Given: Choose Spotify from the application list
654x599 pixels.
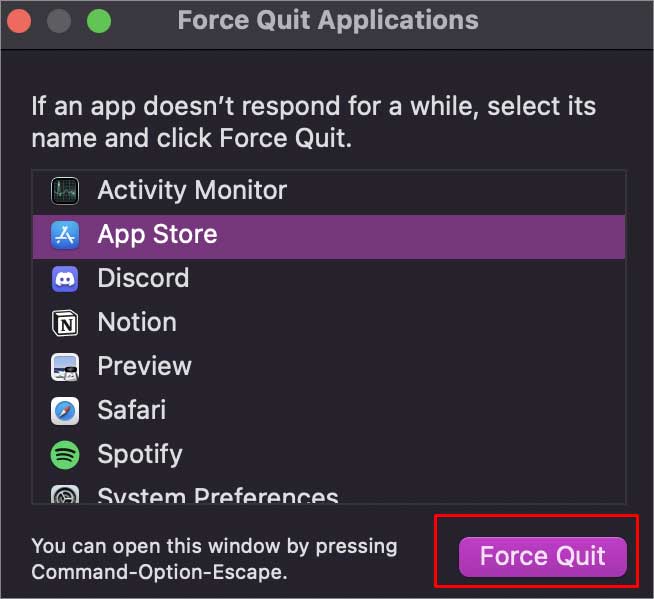Looking at the screenshot, I should [329, 454].
